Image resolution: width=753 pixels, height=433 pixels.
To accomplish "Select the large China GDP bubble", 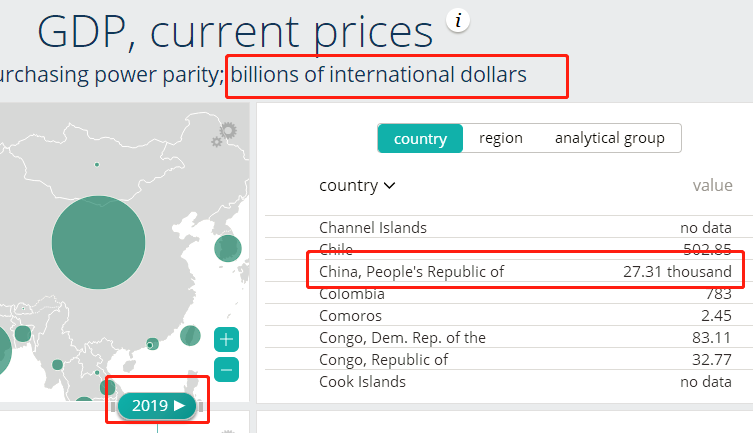I will (98, 242).
